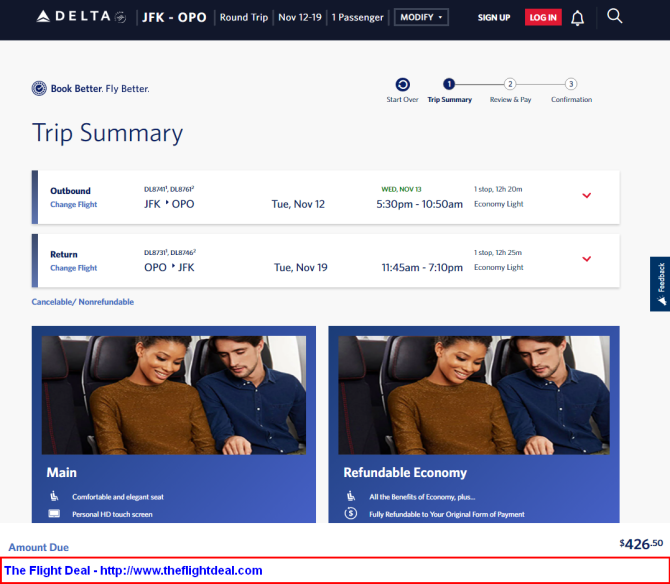Click the seat icon under Refundable Economy

click(x=351, y=496)
